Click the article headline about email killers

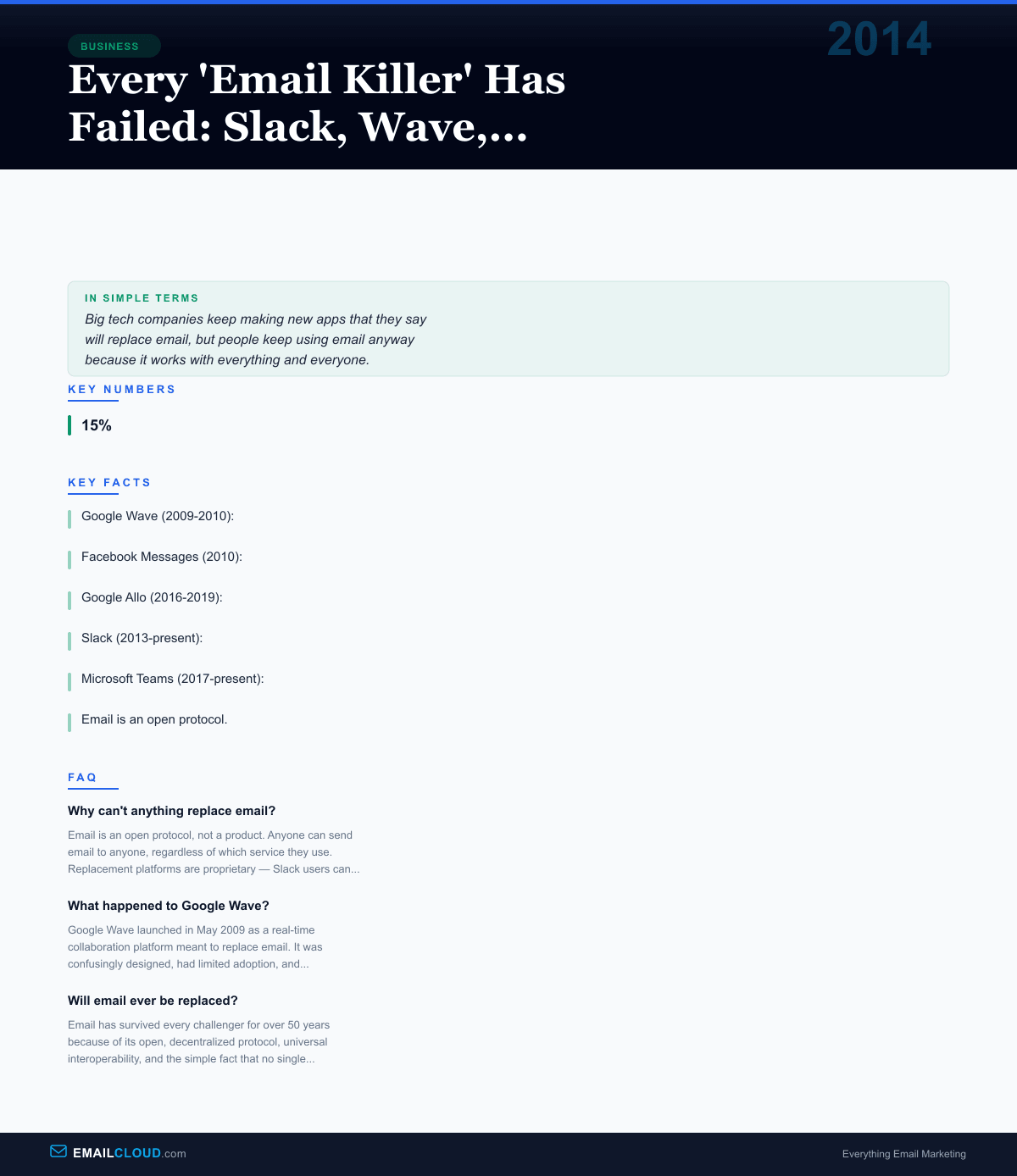click(316, 103)
